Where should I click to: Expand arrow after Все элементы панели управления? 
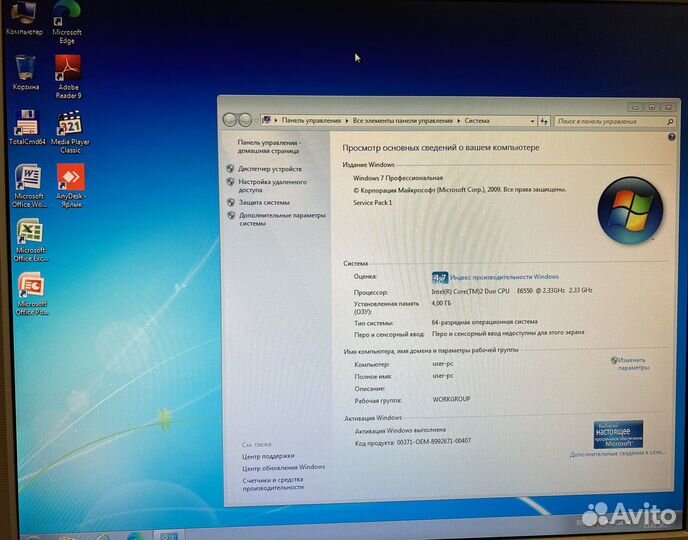[459, 120]
